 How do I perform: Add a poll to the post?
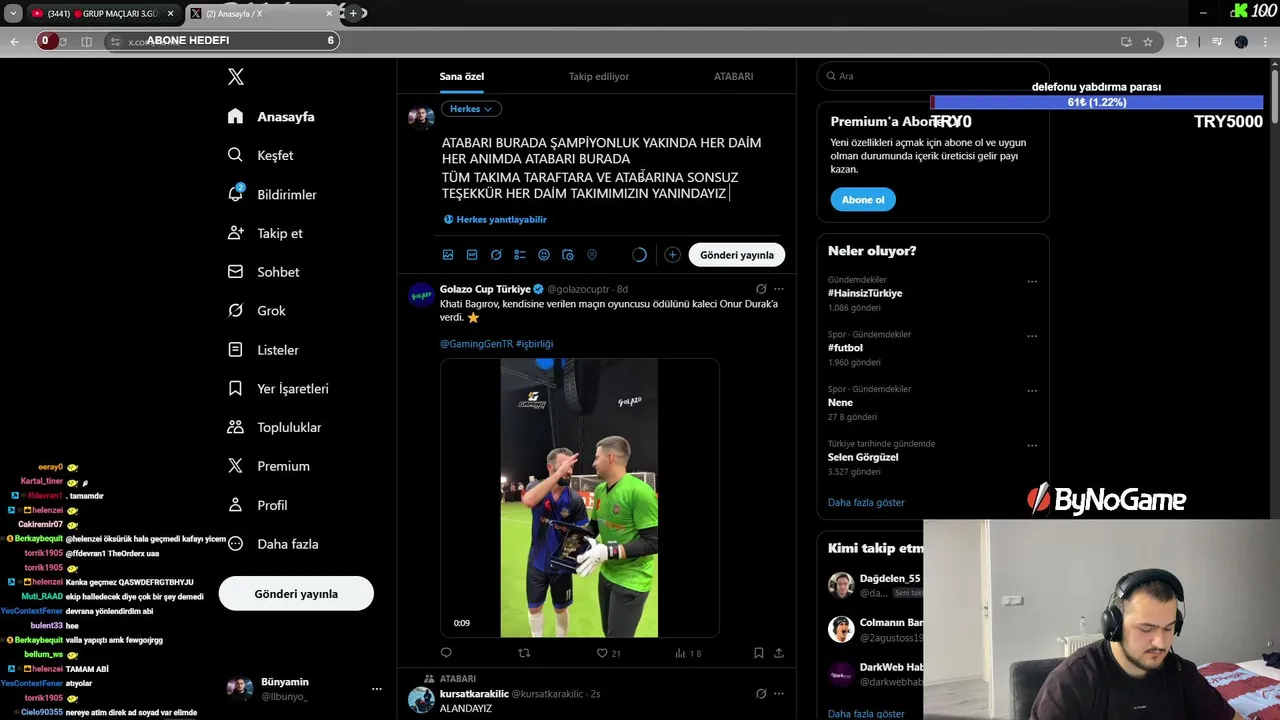(x=520, y=255)
